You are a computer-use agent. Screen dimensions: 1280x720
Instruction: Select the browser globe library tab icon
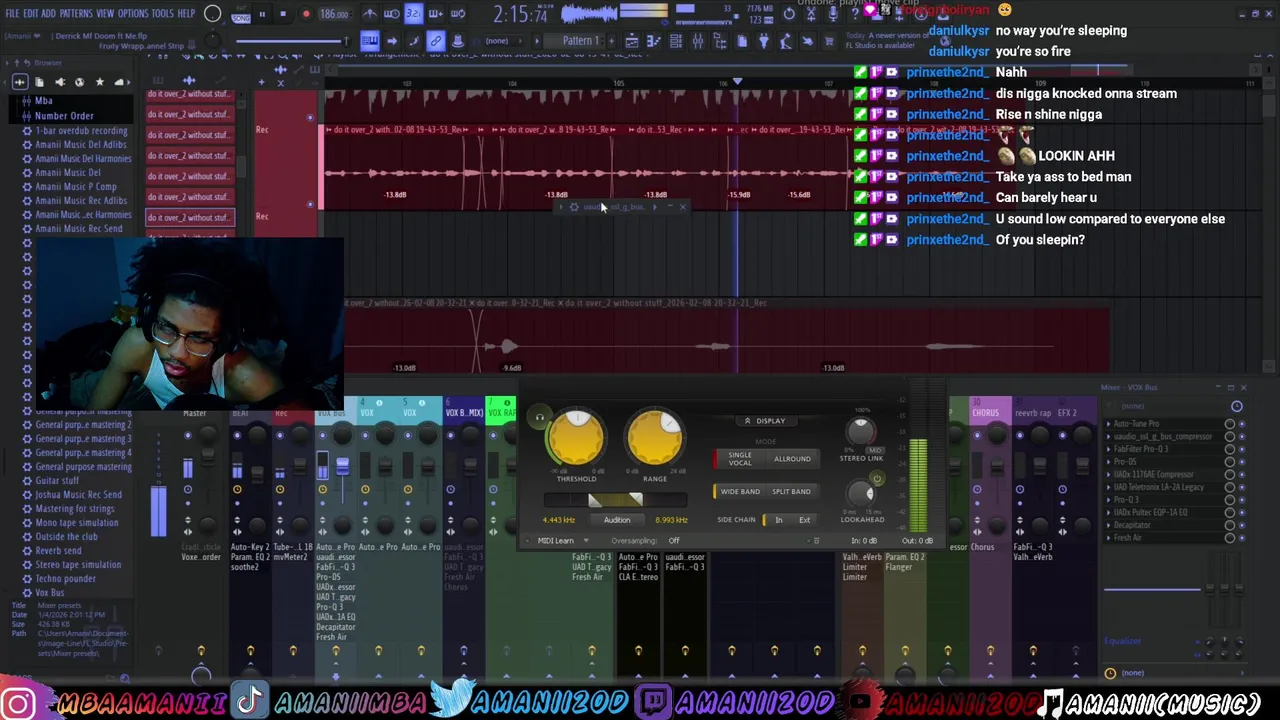80,82
